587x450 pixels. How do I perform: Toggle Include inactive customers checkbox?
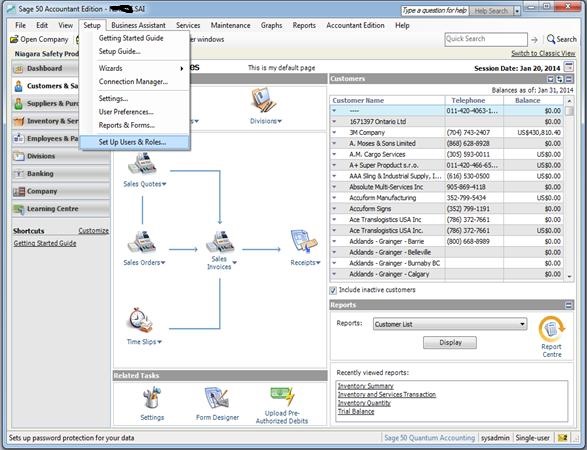(x=333, y=291)
